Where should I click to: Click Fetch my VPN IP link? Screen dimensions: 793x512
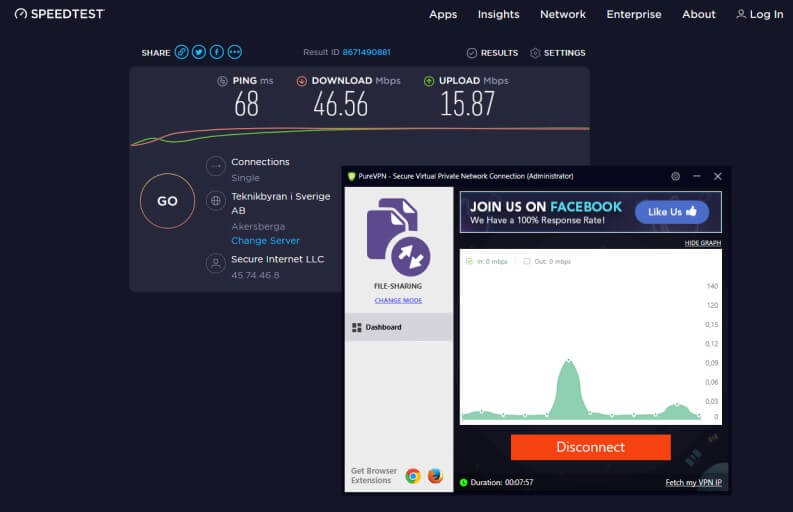(693, 483)
